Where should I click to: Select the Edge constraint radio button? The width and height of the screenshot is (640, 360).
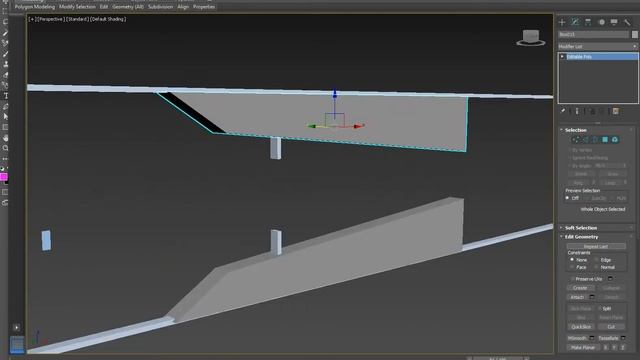point(596,260)
